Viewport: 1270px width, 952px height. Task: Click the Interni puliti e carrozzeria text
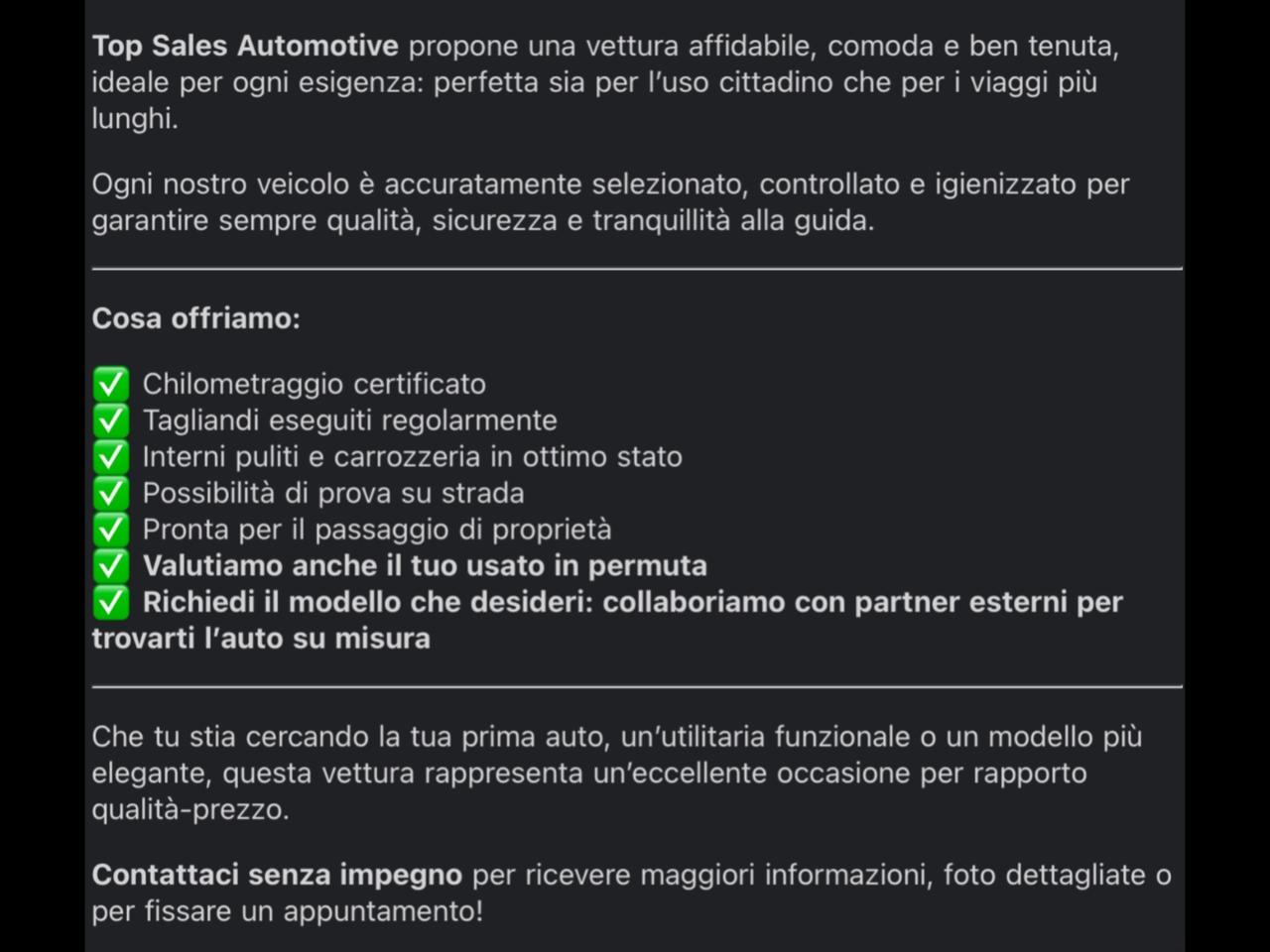[x=413, y=456]
